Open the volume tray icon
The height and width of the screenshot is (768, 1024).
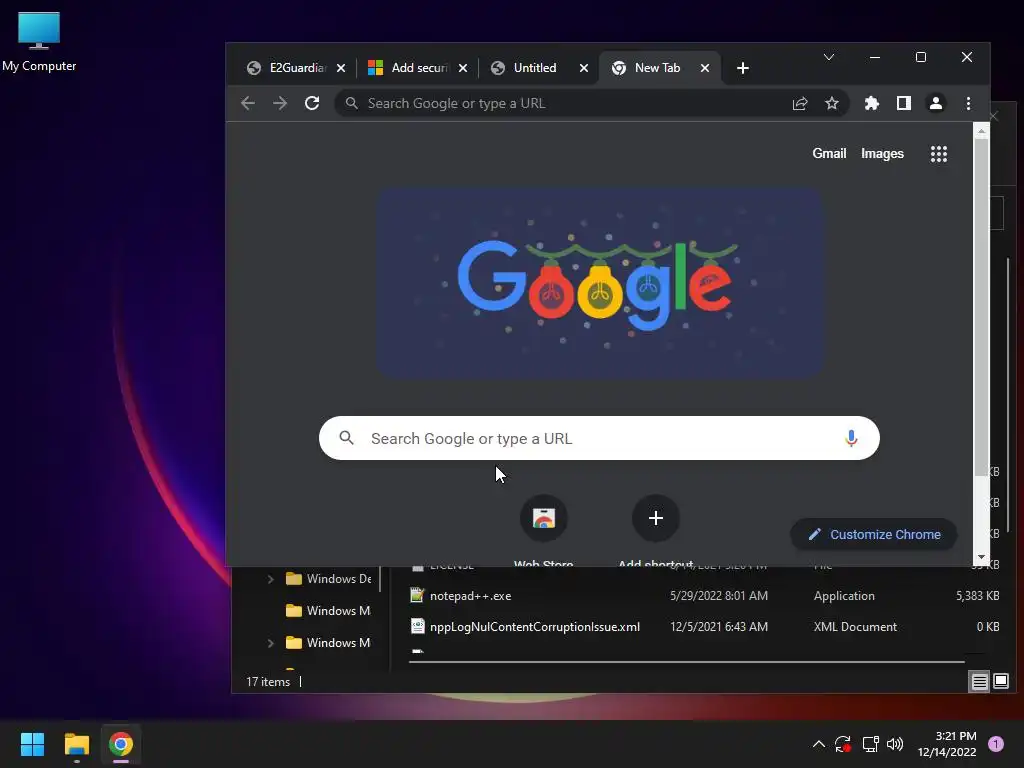point(895,744)
